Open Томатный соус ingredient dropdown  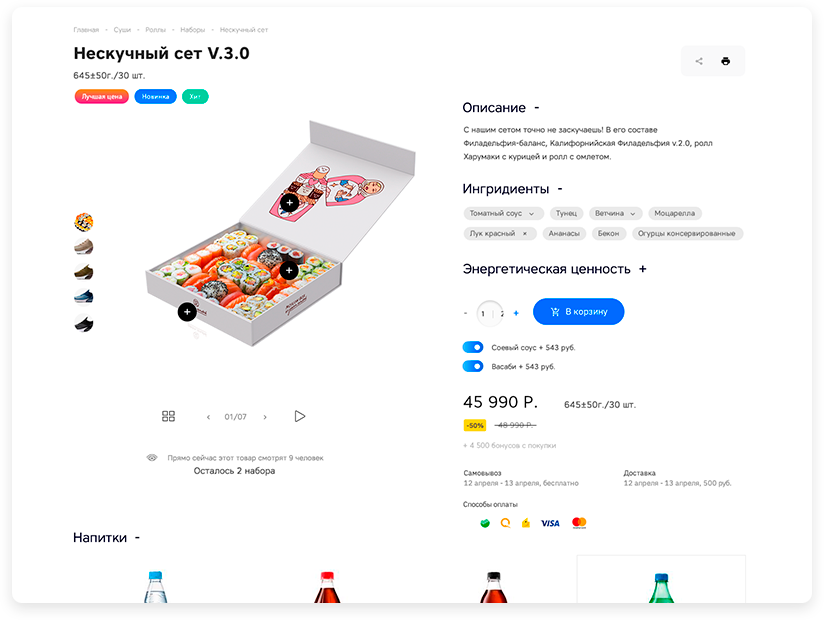pyautogui.click(x=531, y=214)
